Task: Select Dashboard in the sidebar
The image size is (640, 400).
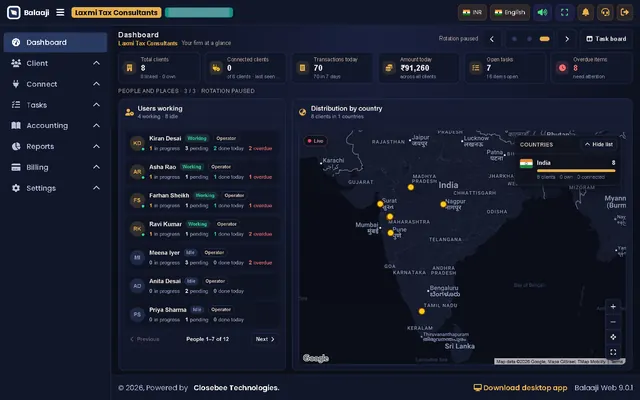Action: (55, 42)
